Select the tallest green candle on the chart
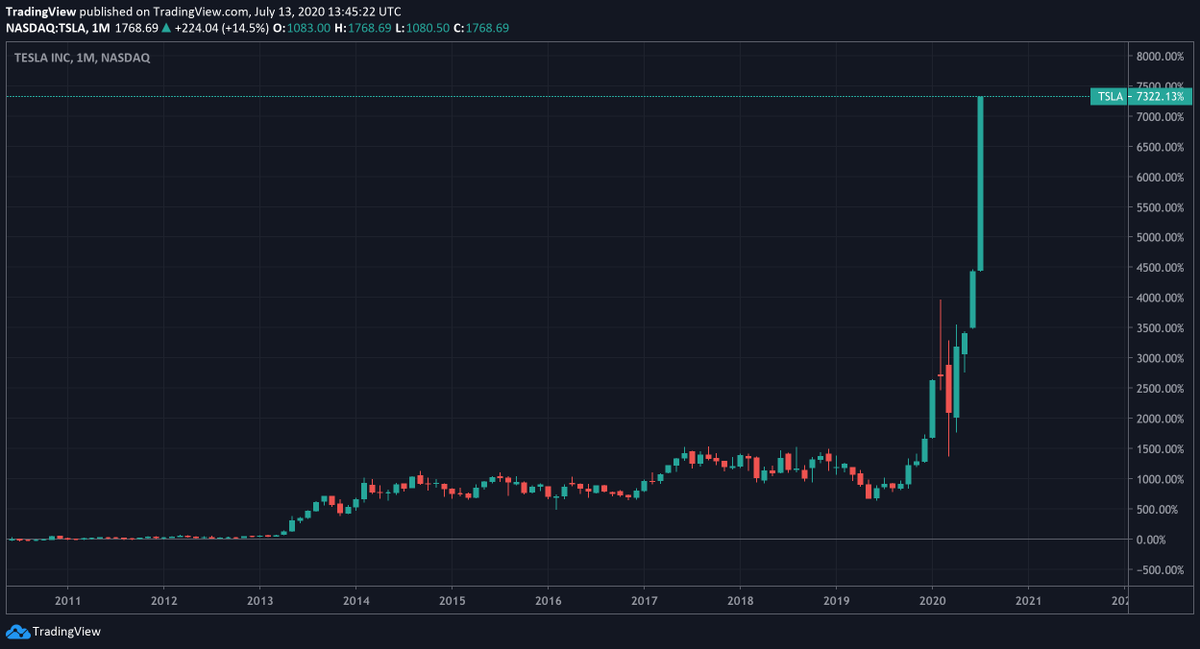Image resolution: width=1200 pixels, height=649 pixels. click(x=981, y=180)
